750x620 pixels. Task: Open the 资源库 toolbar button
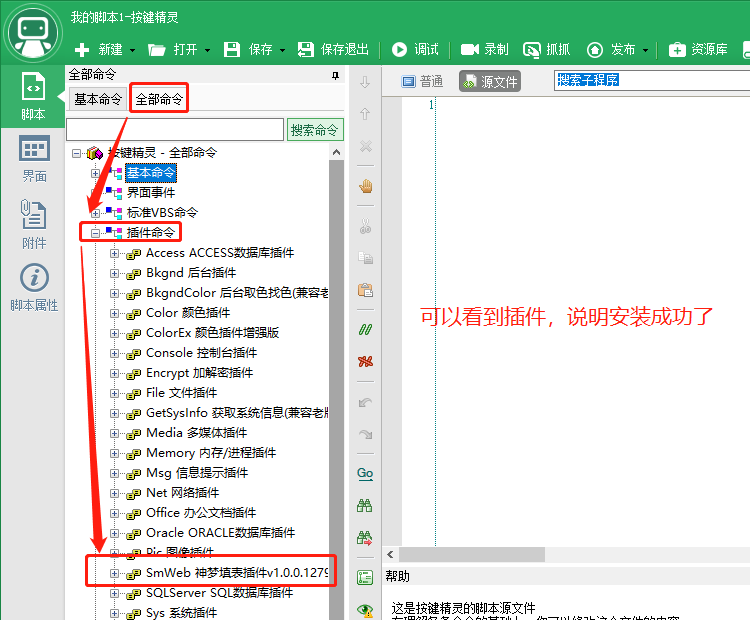pyautogui.click(x=698, y=49)
